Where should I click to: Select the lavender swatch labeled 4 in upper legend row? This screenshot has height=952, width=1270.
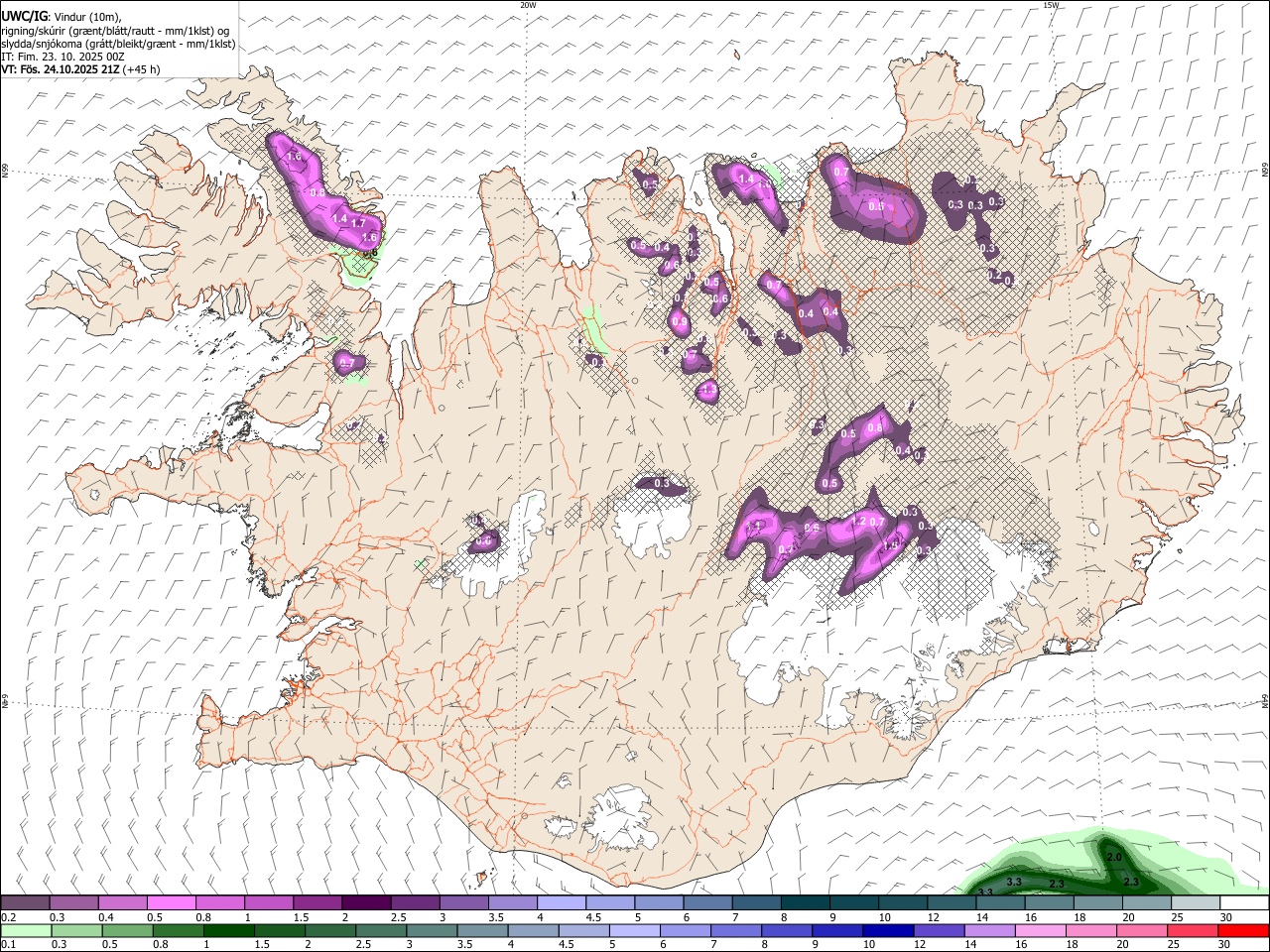tap(561, 903)
